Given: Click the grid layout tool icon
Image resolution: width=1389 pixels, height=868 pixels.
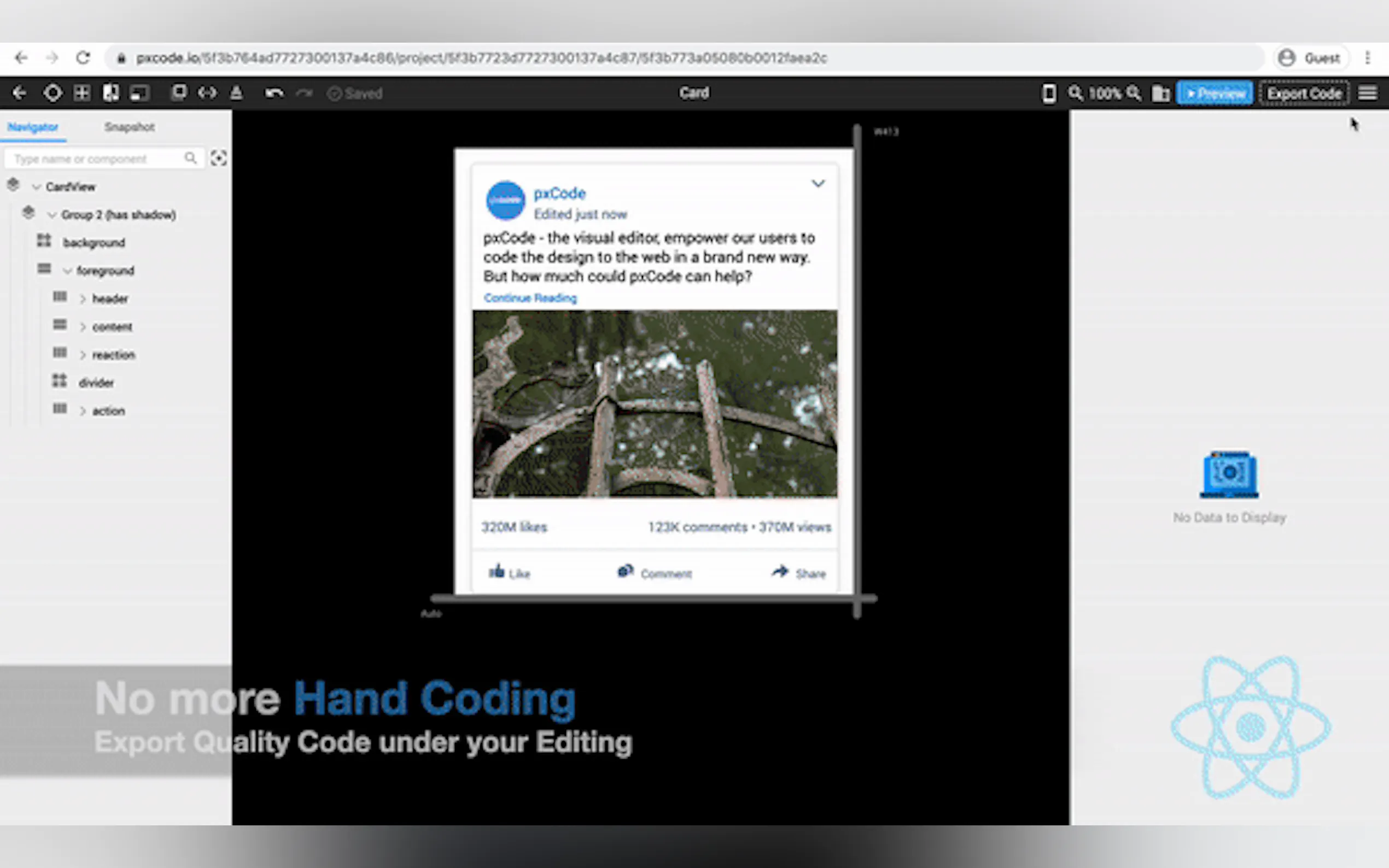Looking at the screenshot, I should click(81, 93).
